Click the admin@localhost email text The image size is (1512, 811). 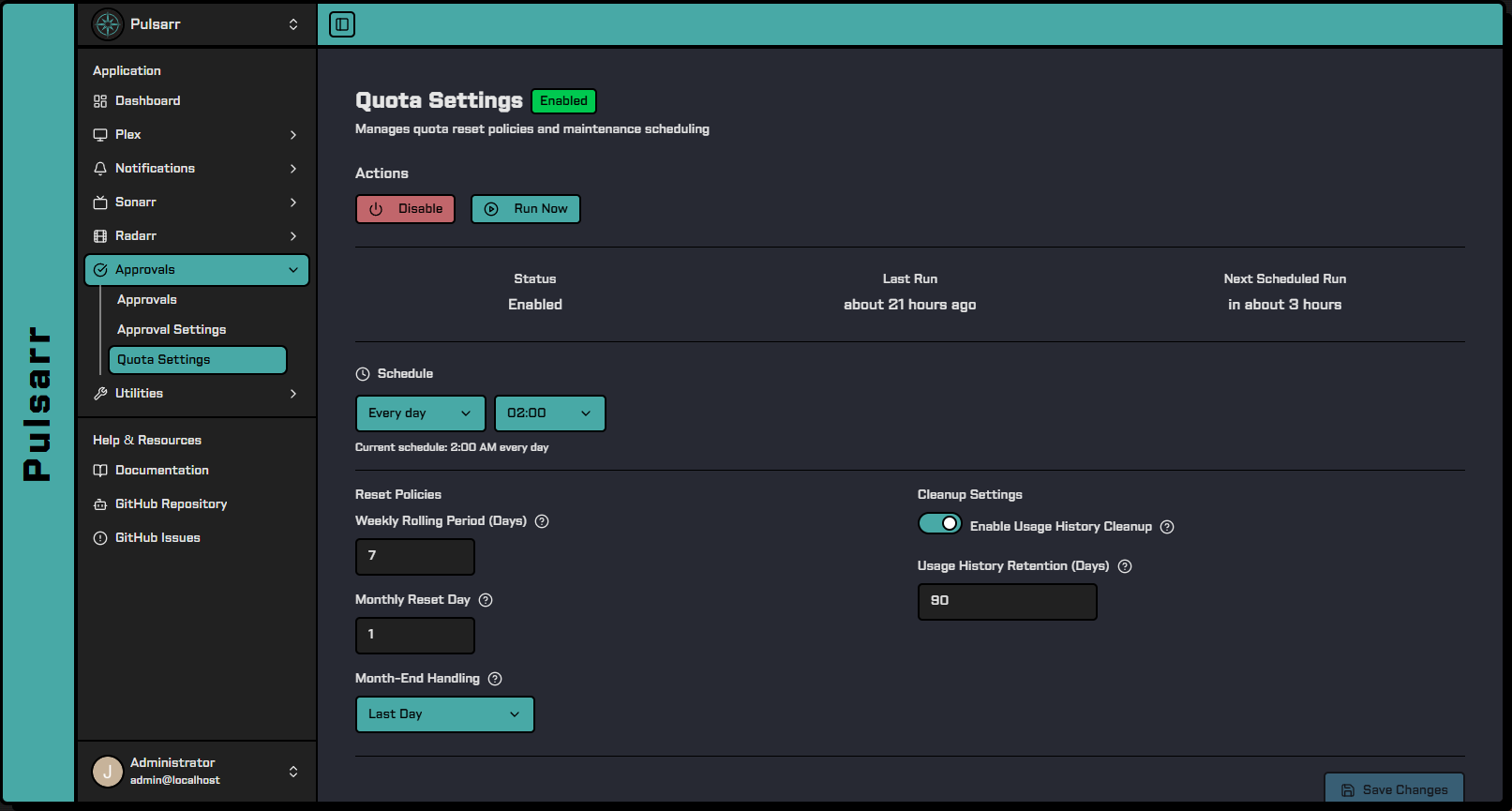coord(175,780)
